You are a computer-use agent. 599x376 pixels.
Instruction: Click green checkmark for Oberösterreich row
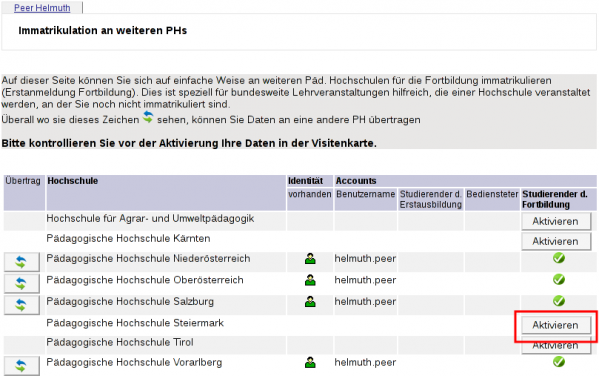pyautogui.click(x=559, y=280)
